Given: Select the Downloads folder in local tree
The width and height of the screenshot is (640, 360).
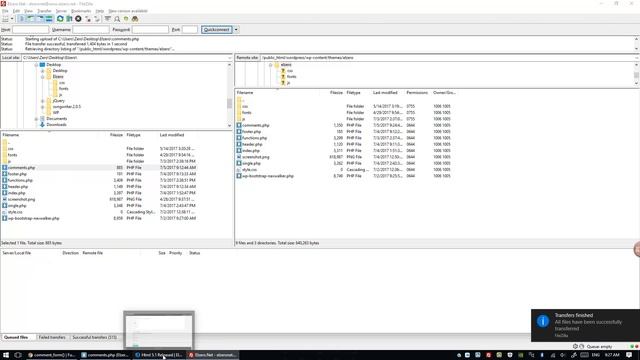Looking at the screenshot, I should click(56, 125).
